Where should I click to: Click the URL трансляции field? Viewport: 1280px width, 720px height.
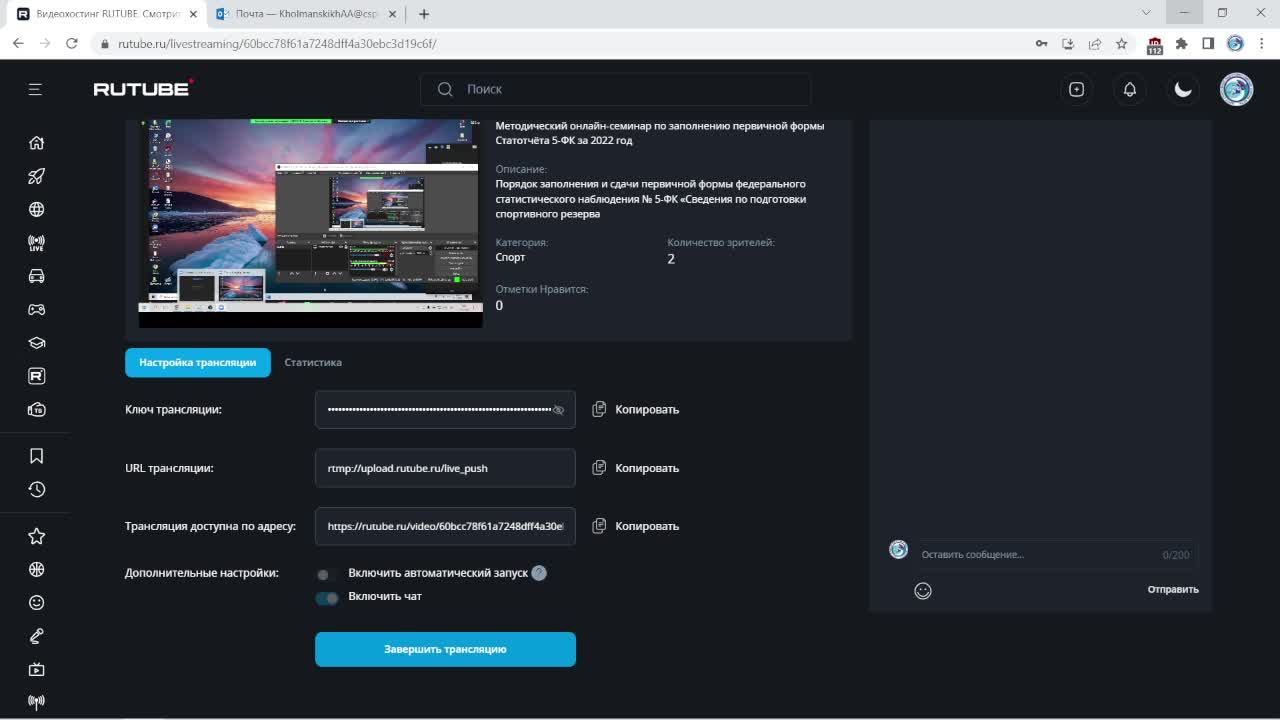(x=445, y=468)
